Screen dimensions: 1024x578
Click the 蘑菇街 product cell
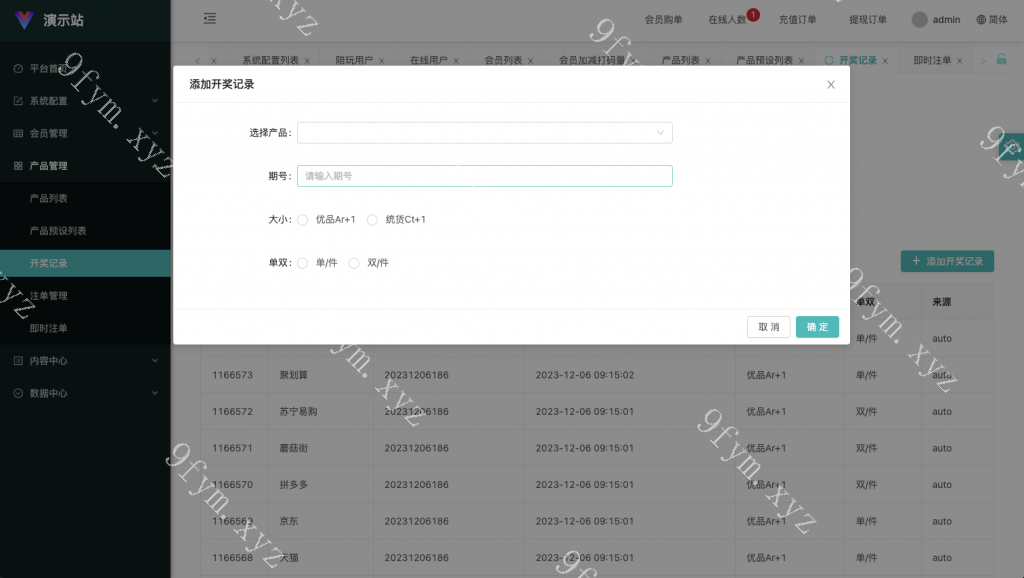point(293,448)
